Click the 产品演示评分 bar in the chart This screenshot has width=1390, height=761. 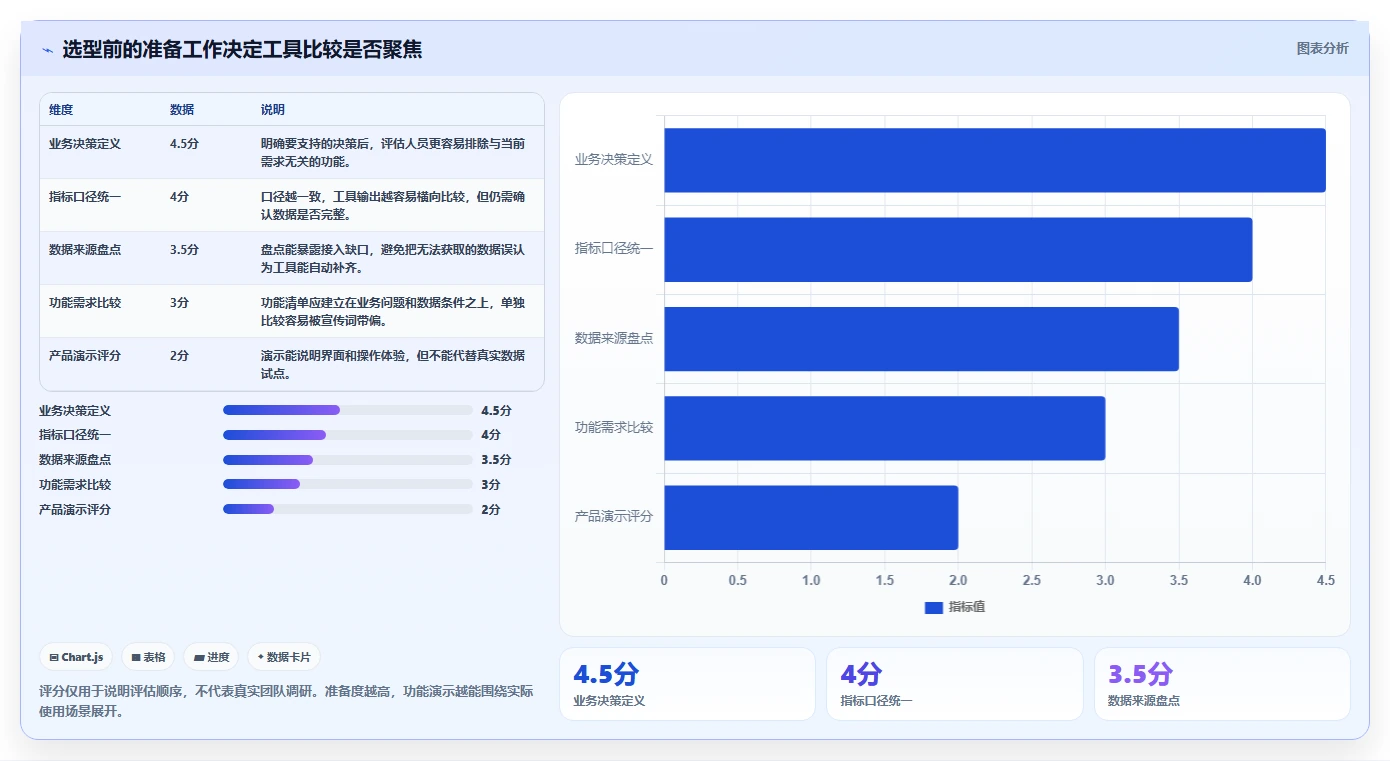pyautogui.click(x=811, y=517)
